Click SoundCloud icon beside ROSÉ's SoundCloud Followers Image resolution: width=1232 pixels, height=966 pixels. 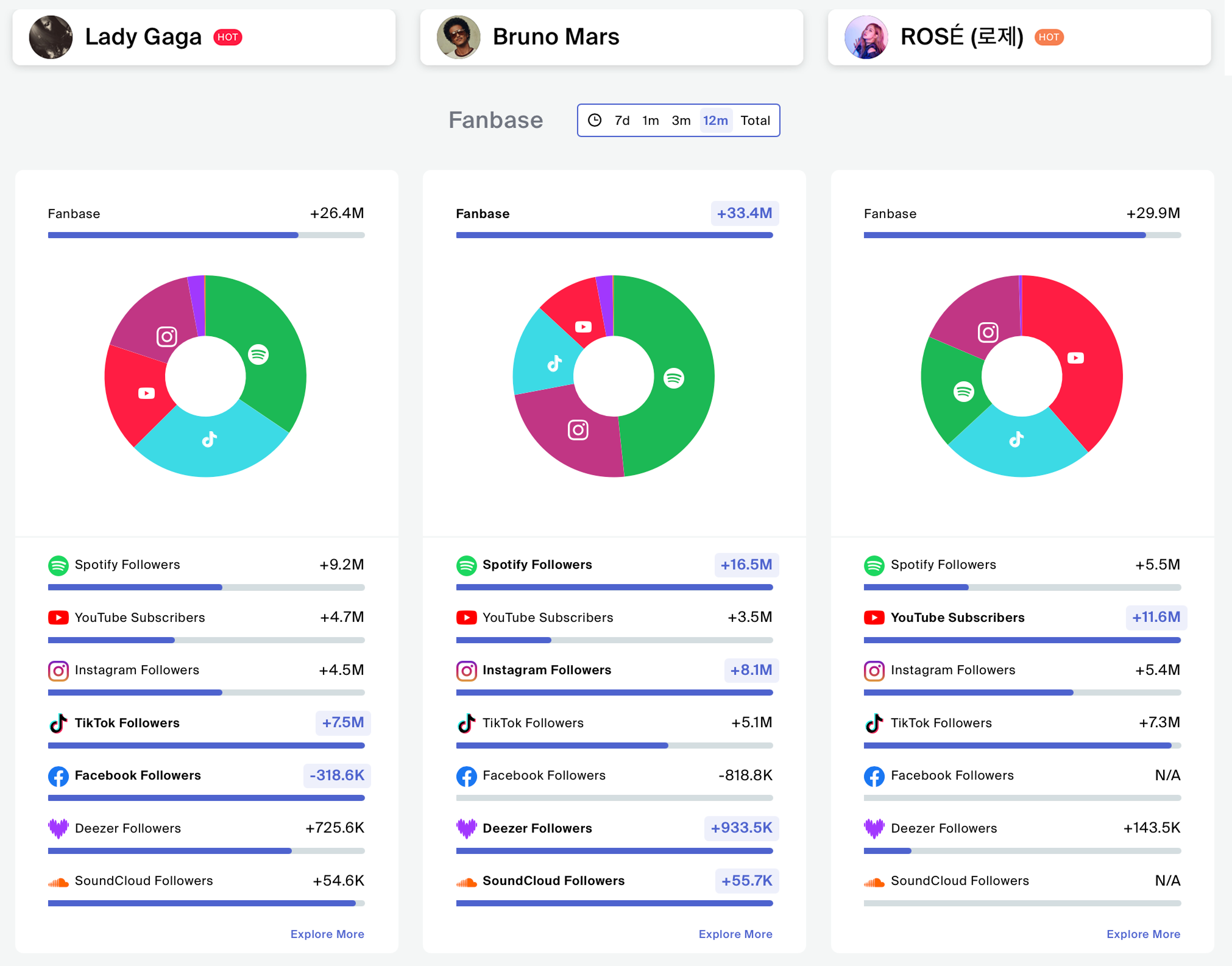coord(874,882)
